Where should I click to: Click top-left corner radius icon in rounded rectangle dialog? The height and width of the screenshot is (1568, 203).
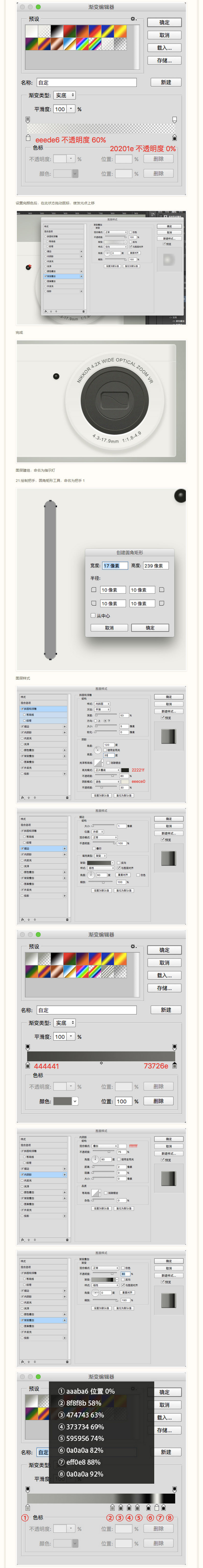pos(94,590)
